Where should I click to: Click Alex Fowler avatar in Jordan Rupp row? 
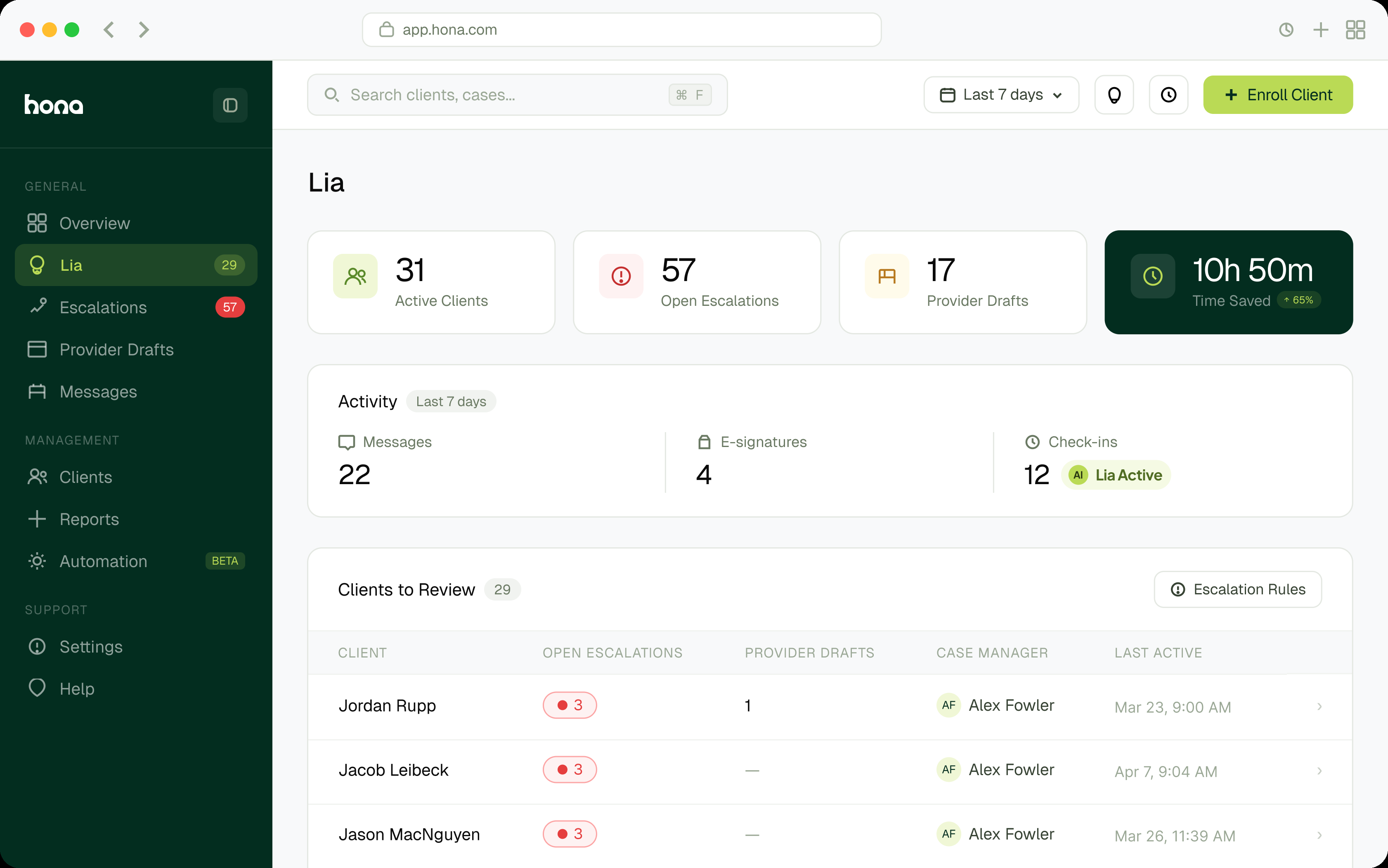[x=949, y=705]
